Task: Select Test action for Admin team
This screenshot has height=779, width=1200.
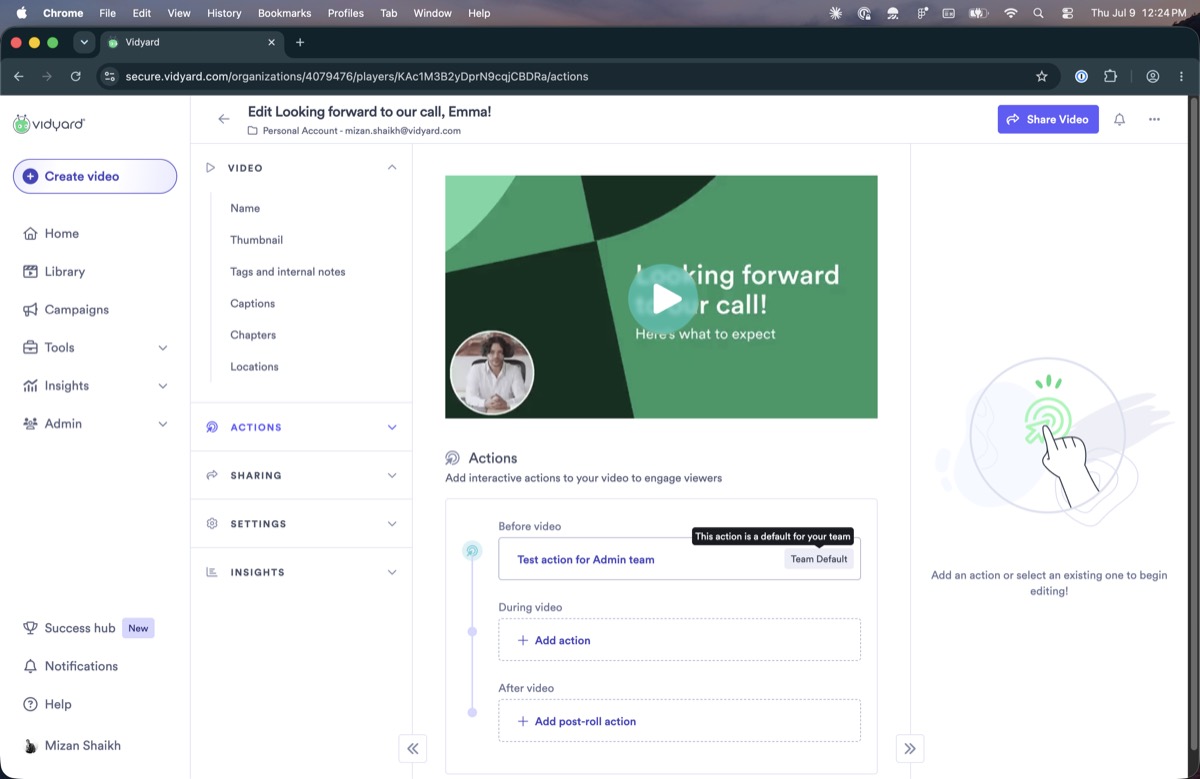Action: click(679, 559)
